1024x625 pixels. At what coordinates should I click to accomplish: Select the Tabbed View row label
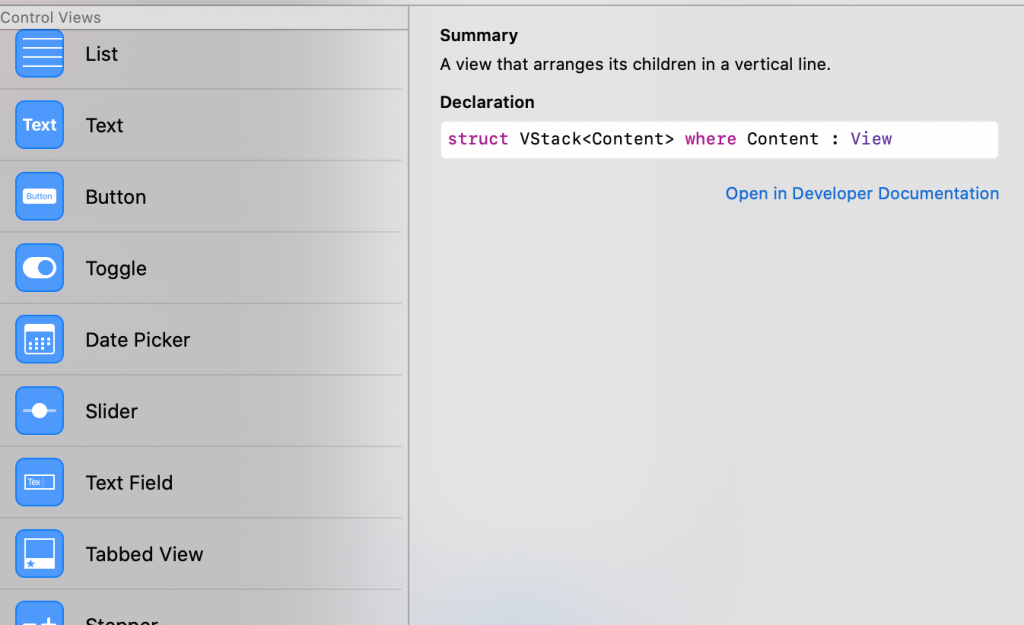[x=144, y=554]
